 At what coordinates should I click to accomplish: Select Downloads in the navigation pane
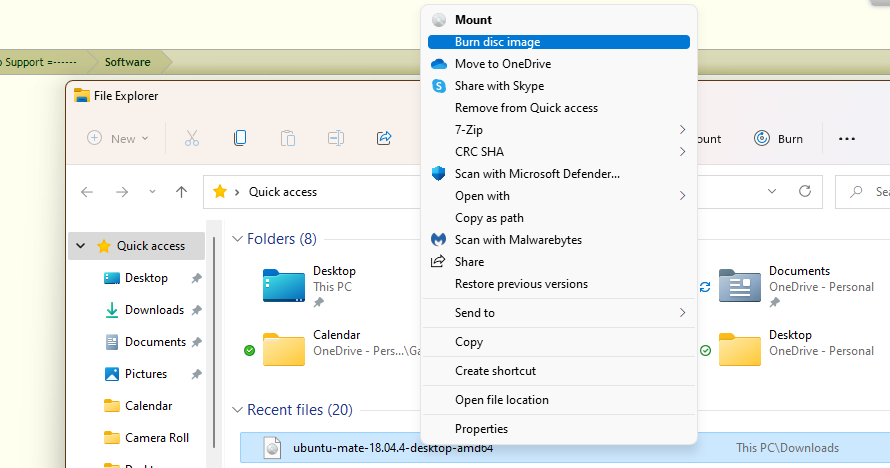point(154,310)
